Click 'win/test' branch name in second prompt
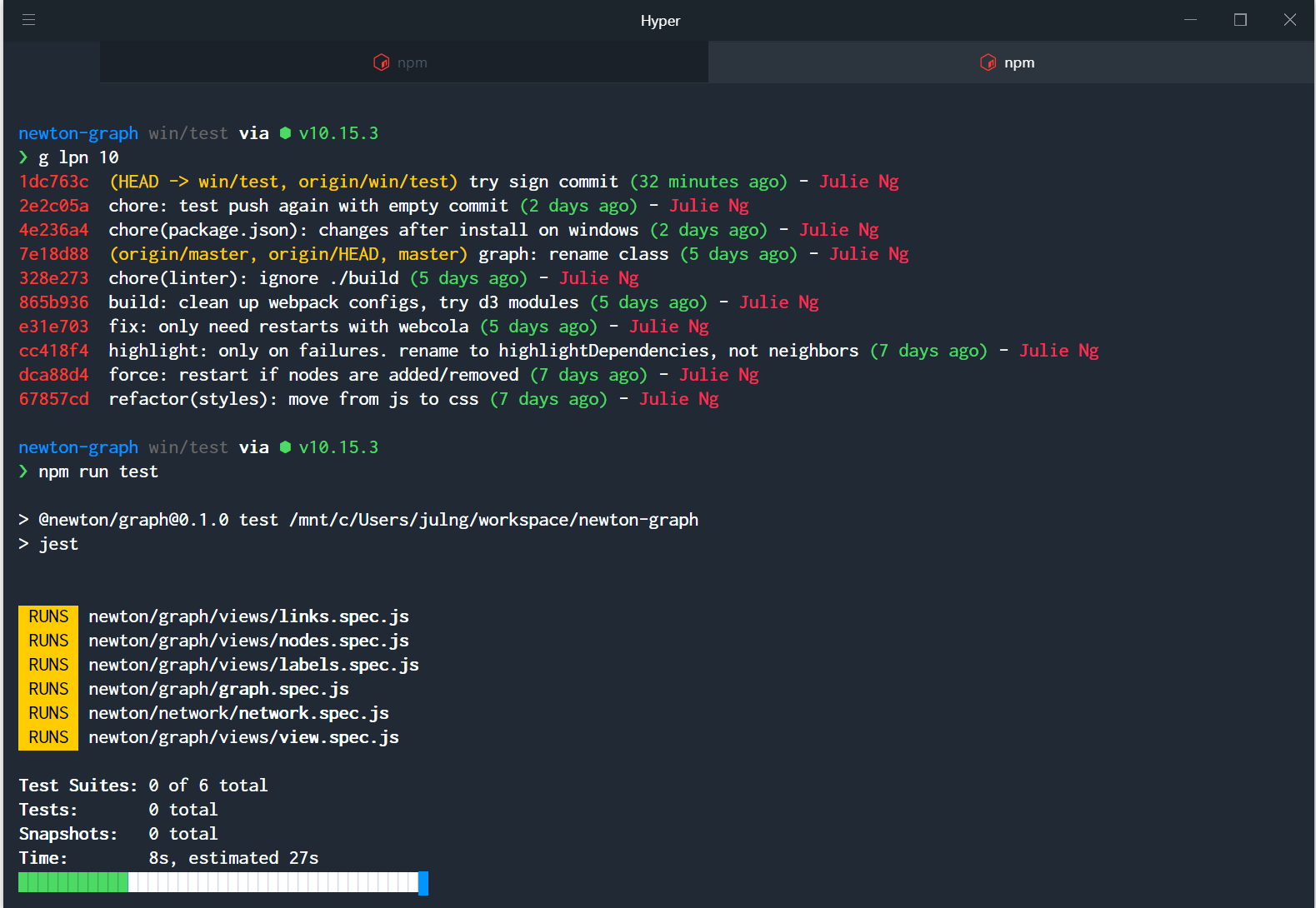Screen dimensions: 1316x908 tap(188, 447)
